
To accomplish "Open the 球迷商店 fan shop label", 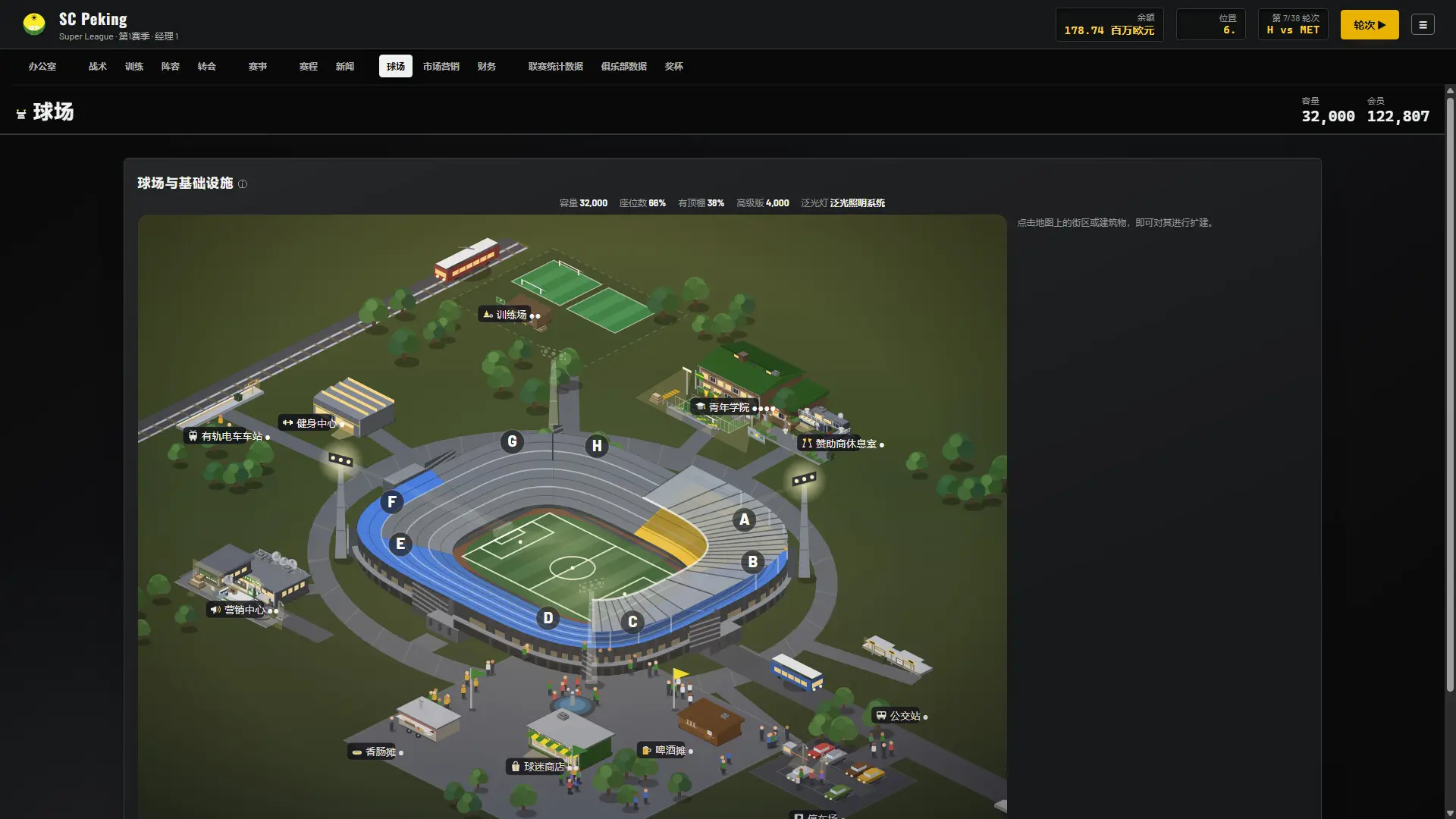I will (541, 767).
